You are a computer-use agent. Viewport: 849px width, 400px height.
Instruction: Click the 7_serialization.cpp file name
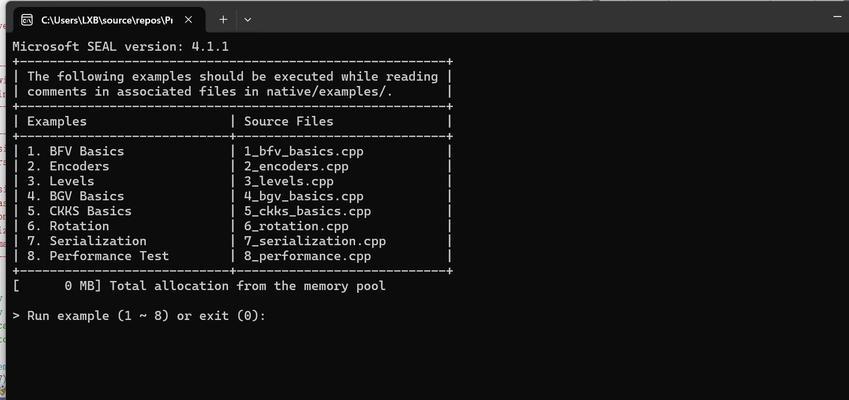(315, 241)
